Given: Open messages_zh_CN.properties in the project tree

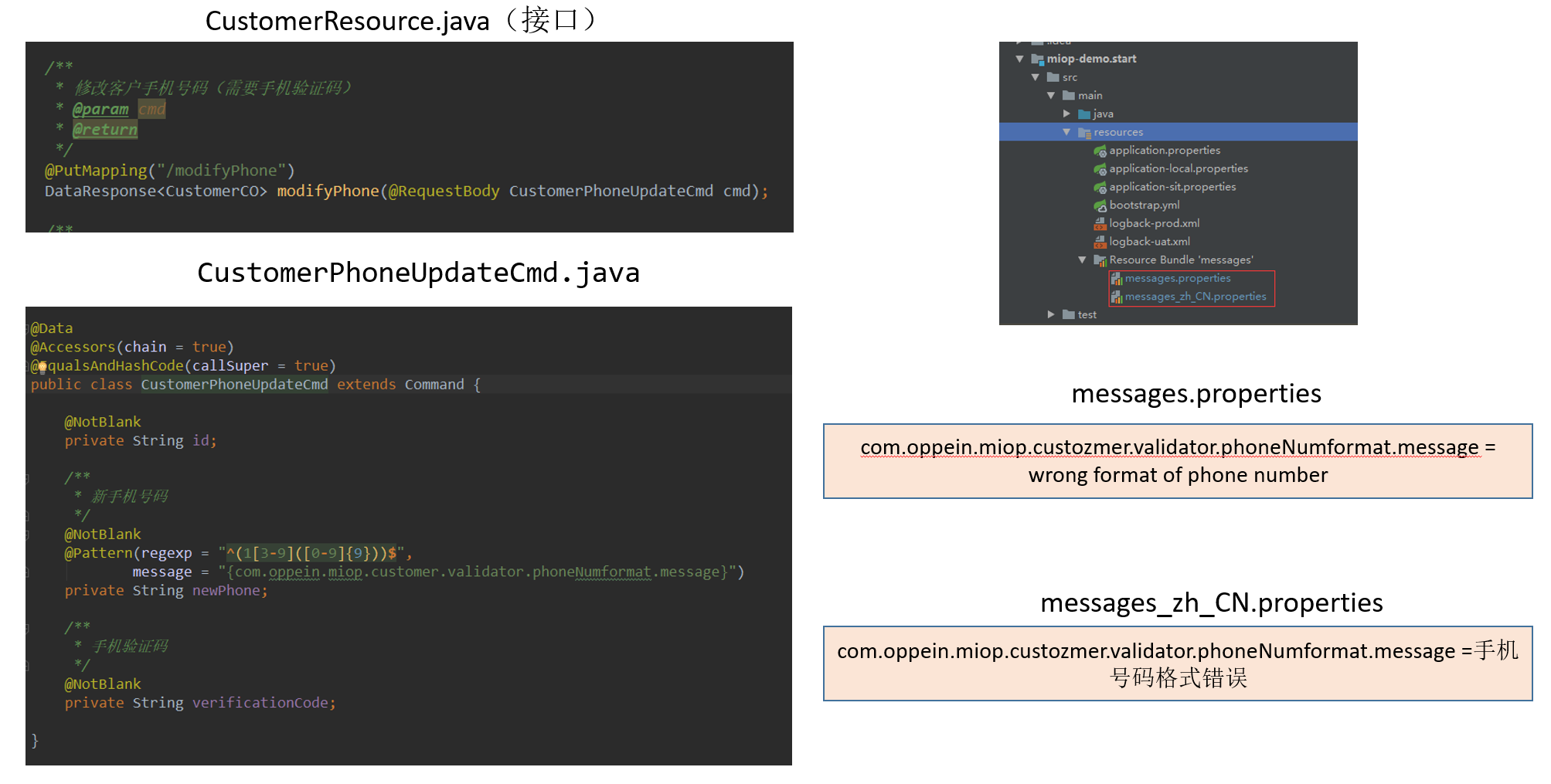Looking at the screenshot, I should [1196, 297].
